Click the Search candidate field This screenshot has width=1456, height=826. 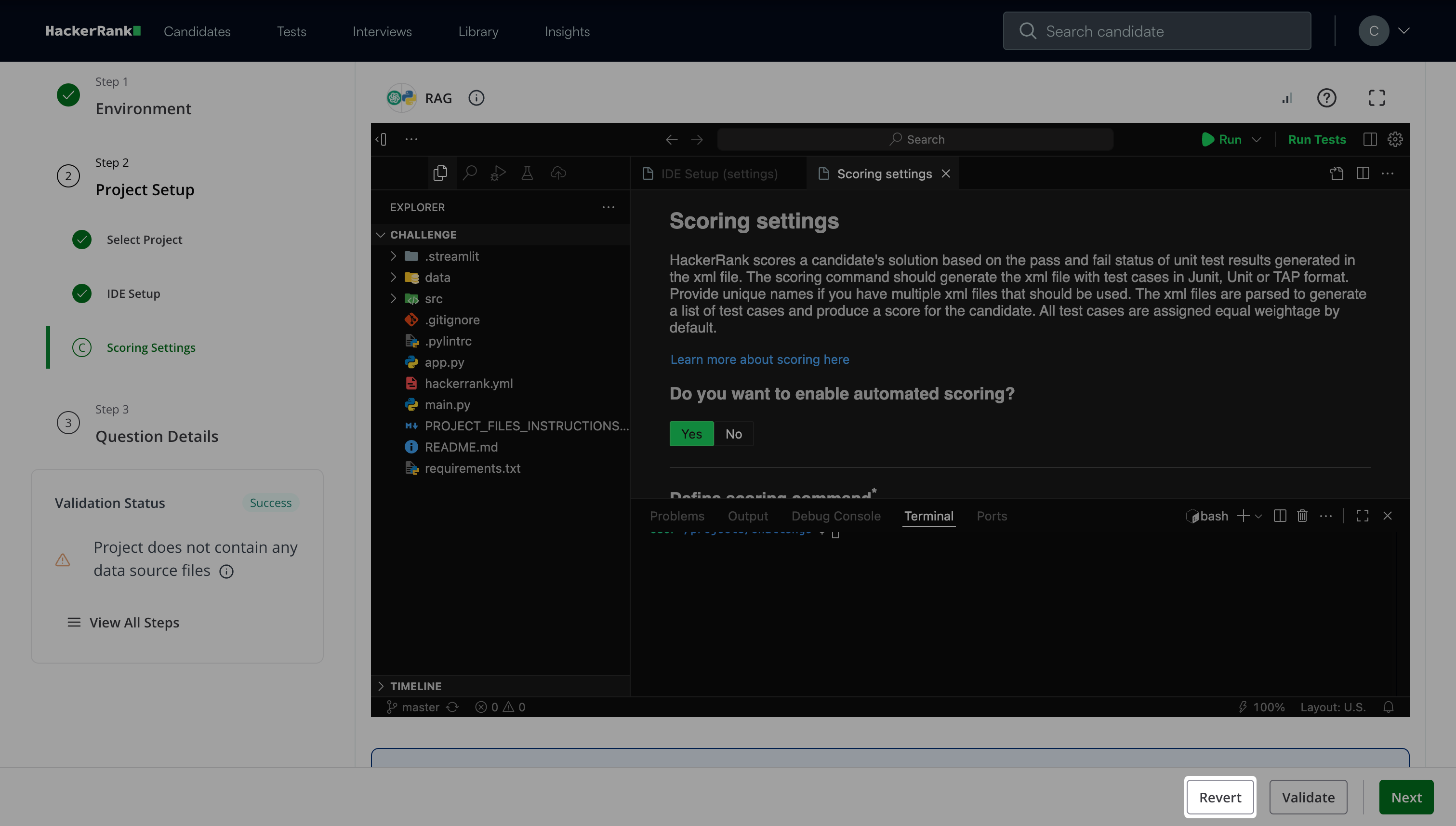1156,31
